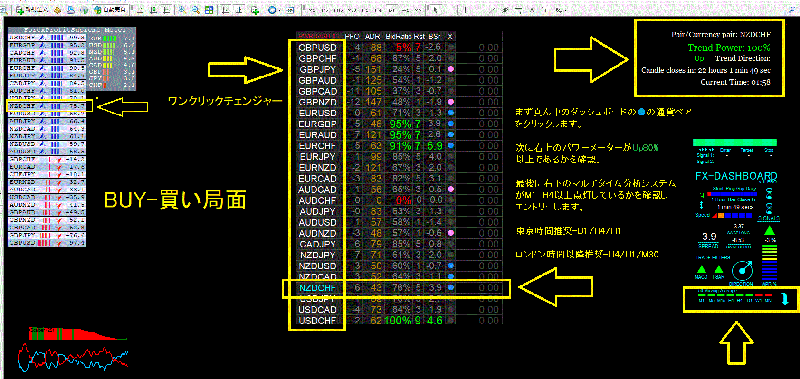Toggle the AutoTrading button in the toolbar

point(110,10)
